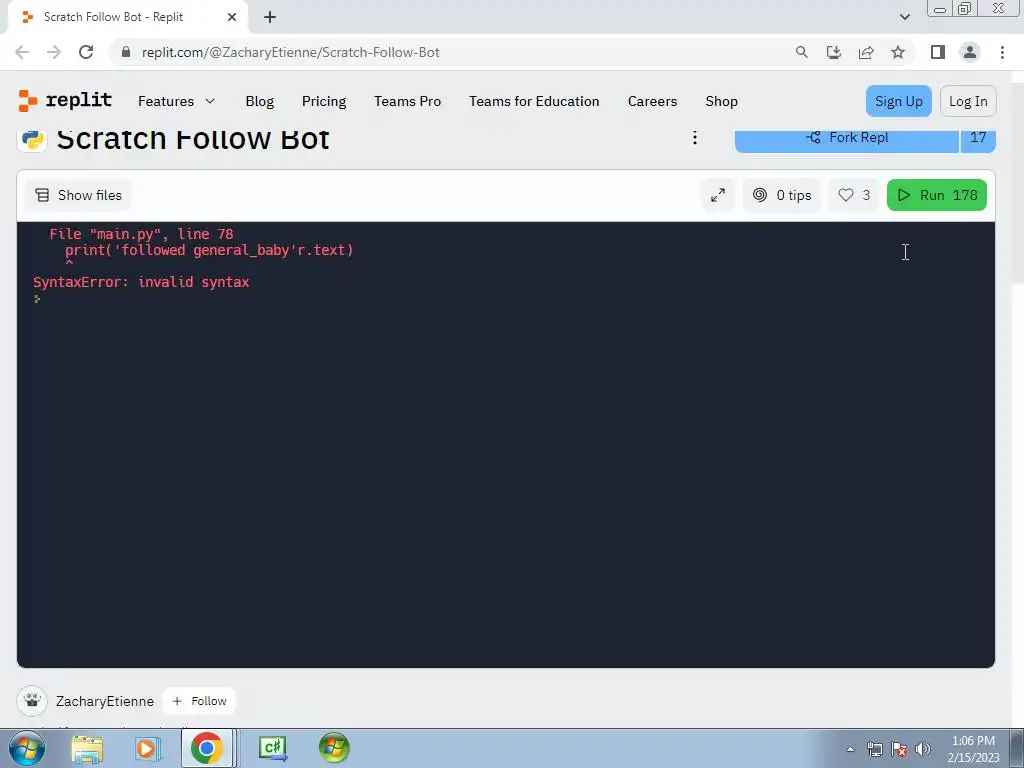Click the zoom magnifier icon in address bar
Screen dimensions: 1024x768
pos(801,52)
